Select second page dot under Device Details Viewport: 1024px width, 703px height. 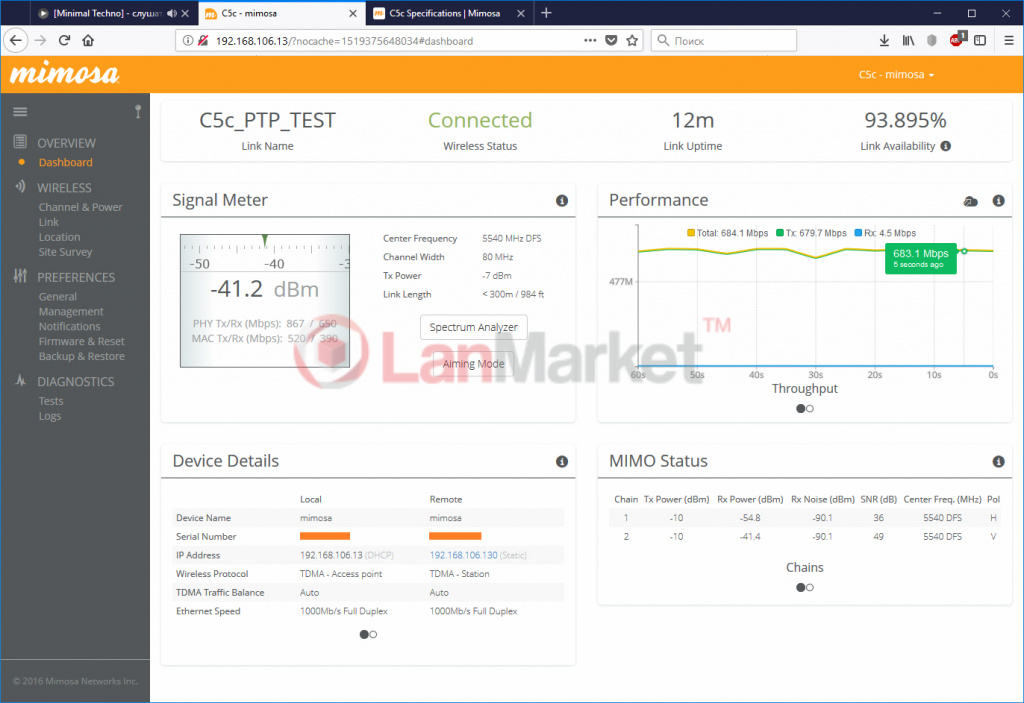point(373,634)
